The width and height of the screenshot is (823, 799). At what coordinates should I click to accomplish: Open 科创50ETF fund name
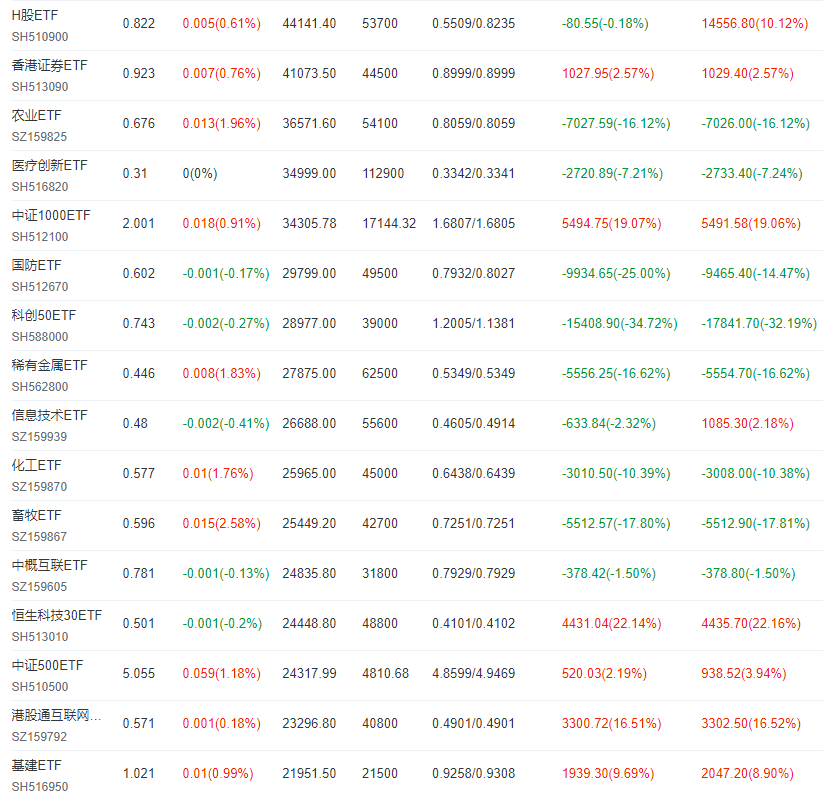click(x=44, y=315)
